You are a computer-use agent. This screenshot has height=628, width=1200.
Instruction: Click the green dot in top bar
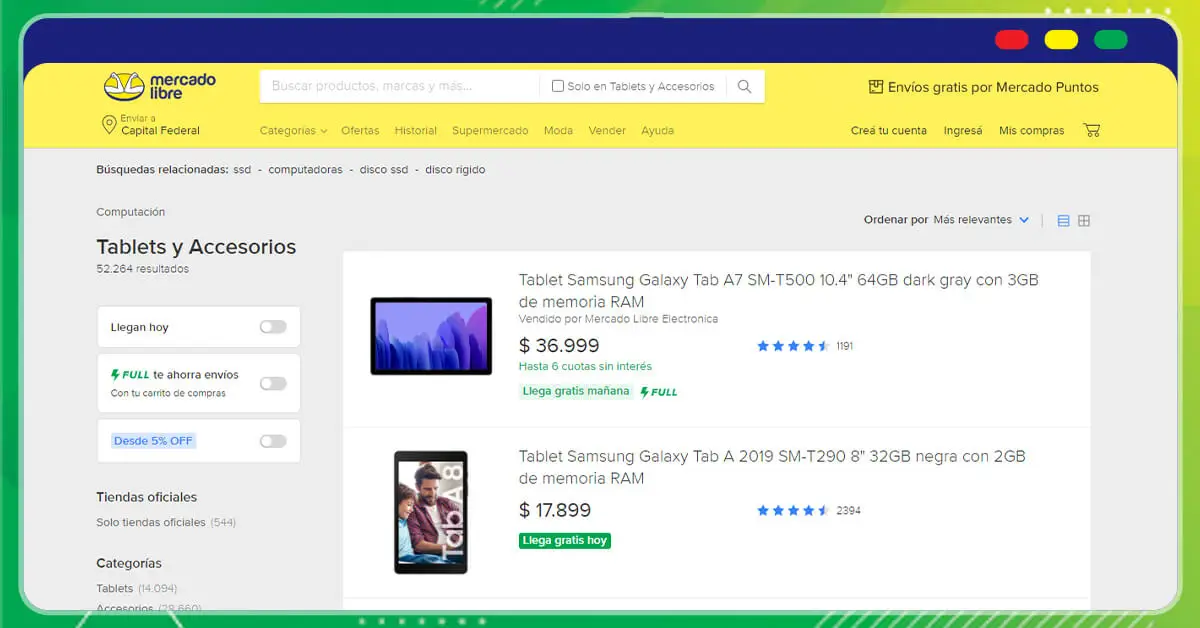tap(1110, 40)
